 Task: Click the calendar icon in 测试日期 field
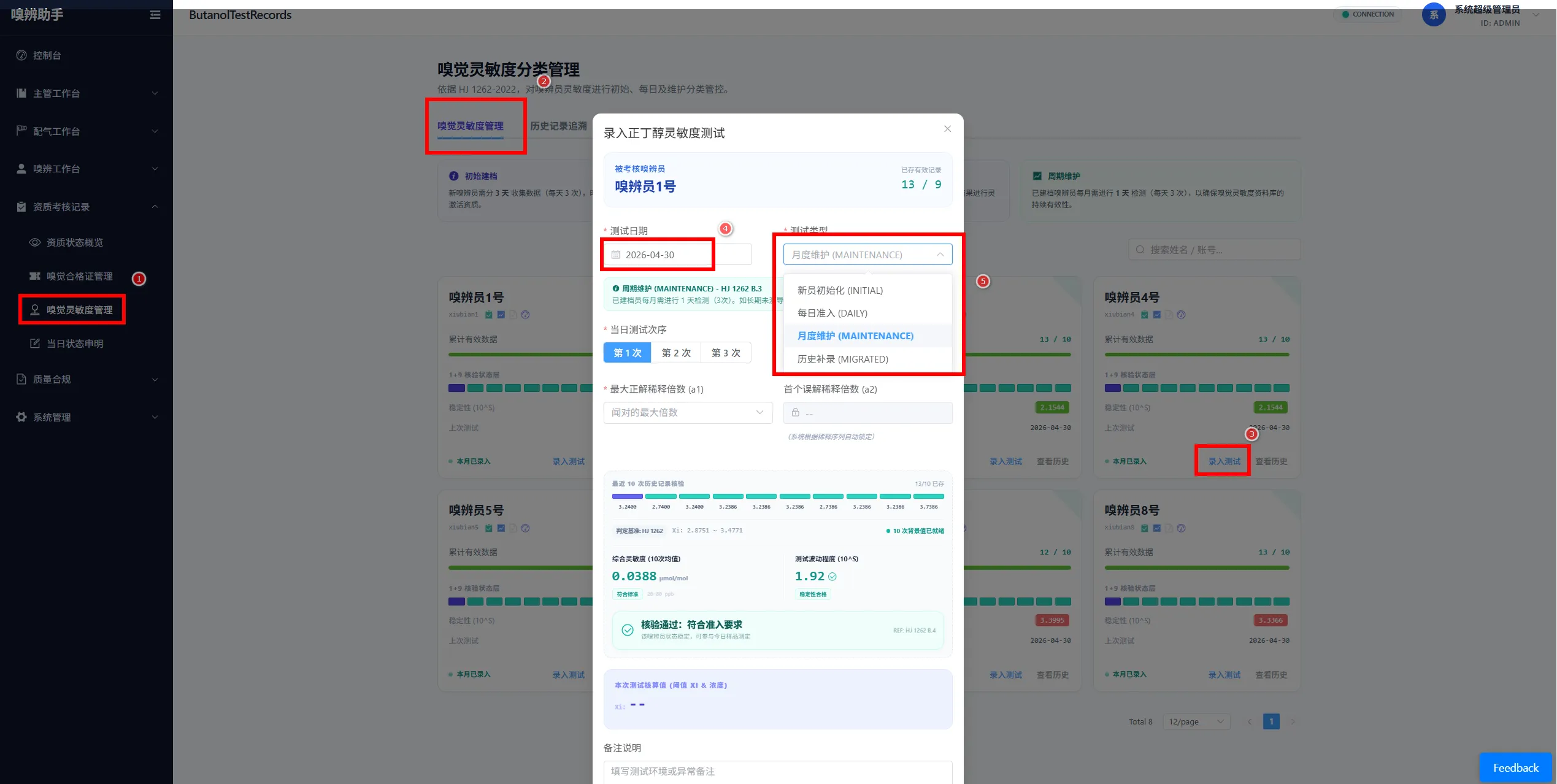pyautogui.click(x=616, y=255)
